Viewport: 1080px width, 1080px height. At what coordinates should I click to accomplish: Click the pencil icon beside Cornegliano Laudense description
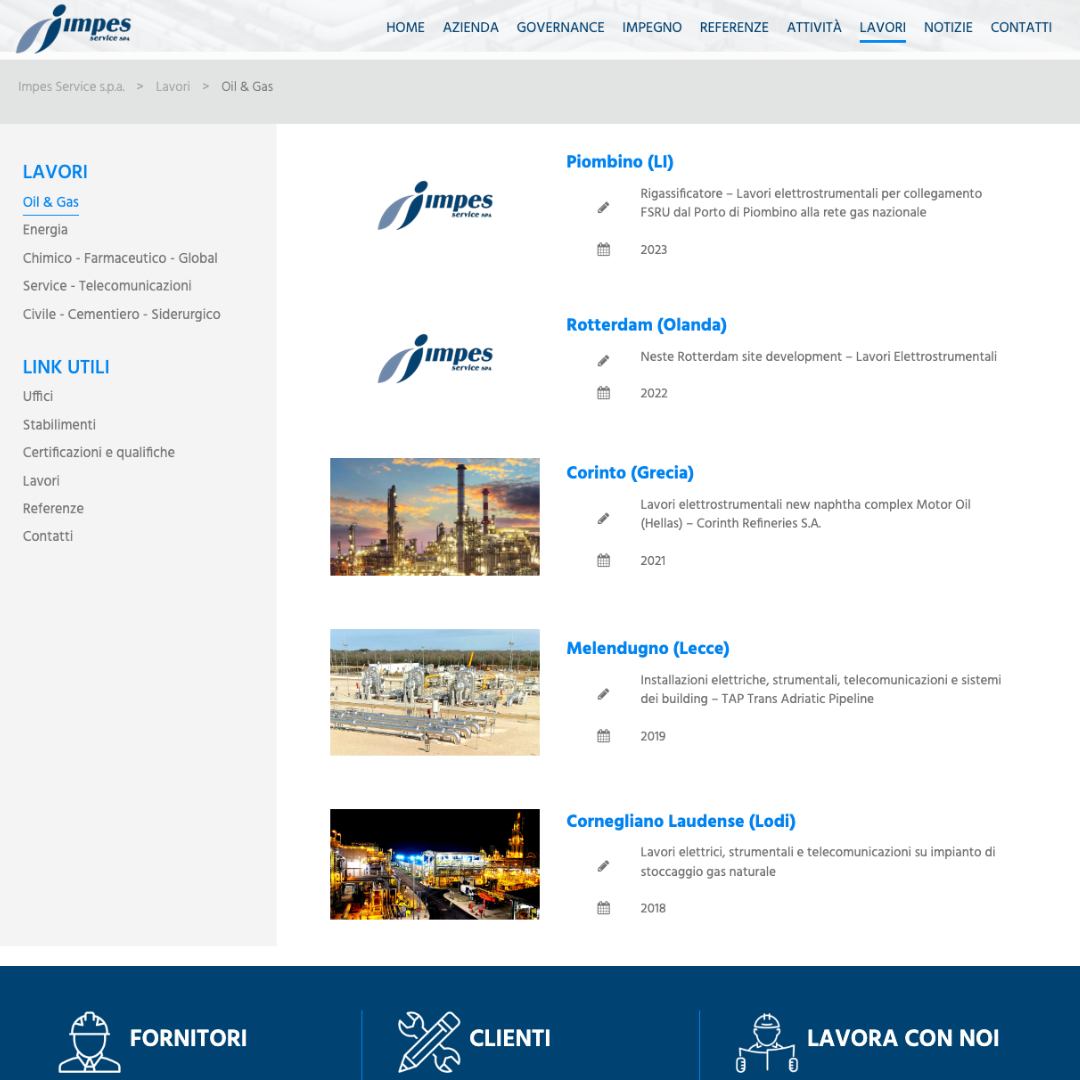pos(603,866)
